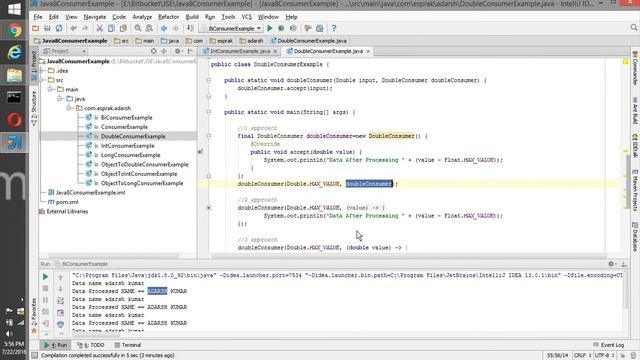The image size is (640, 360).
Task: Open Chrome from Windows taskbar
Action: pyautogui.click(x=14, y=31)
